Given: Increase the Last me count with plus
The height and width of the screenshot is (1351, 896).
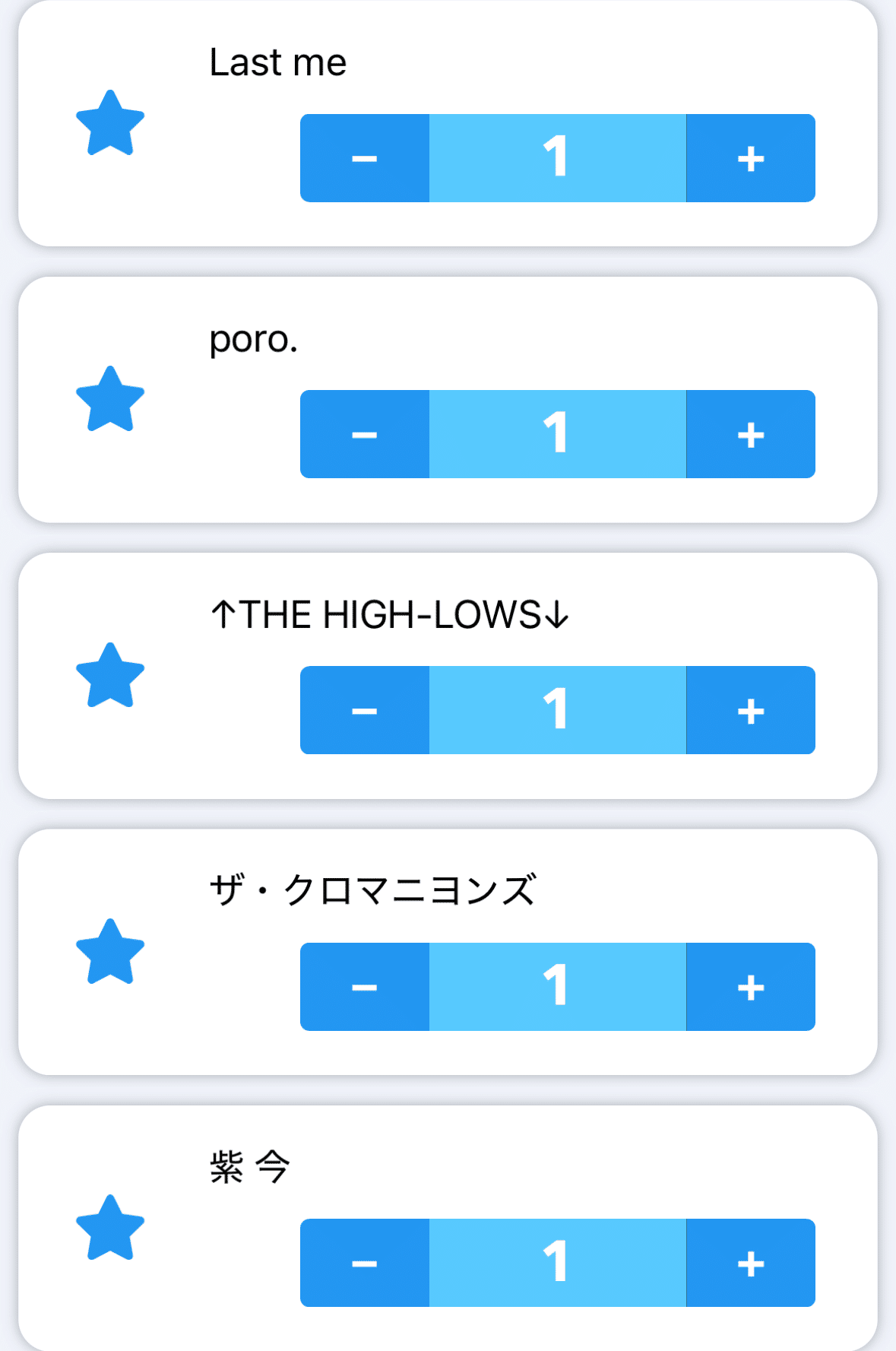Looking at the screenshot, I should [750, 158].
